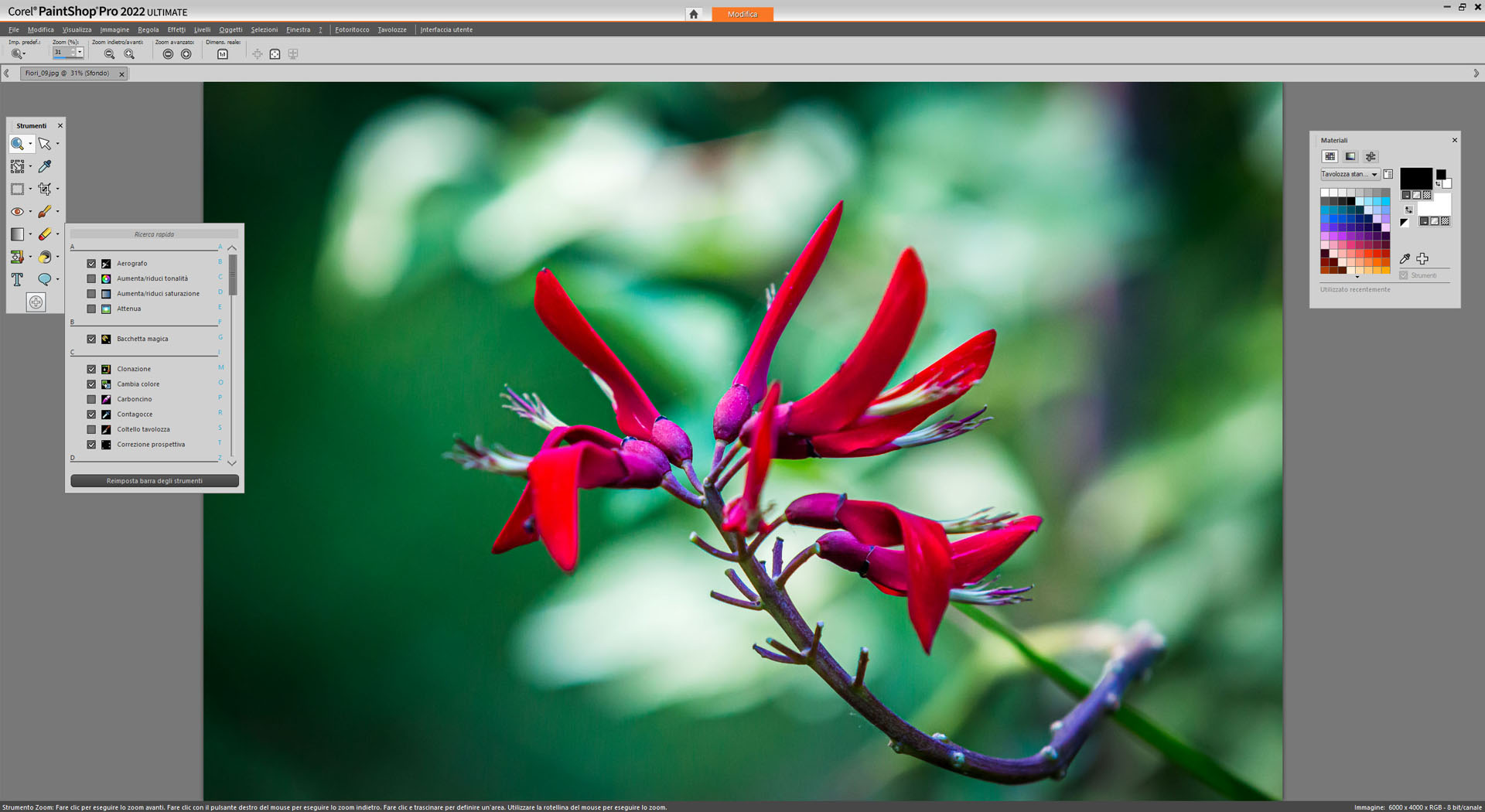Check the Attenua tool checkbox
This screenshot has height=812, width=1485.
91,309
